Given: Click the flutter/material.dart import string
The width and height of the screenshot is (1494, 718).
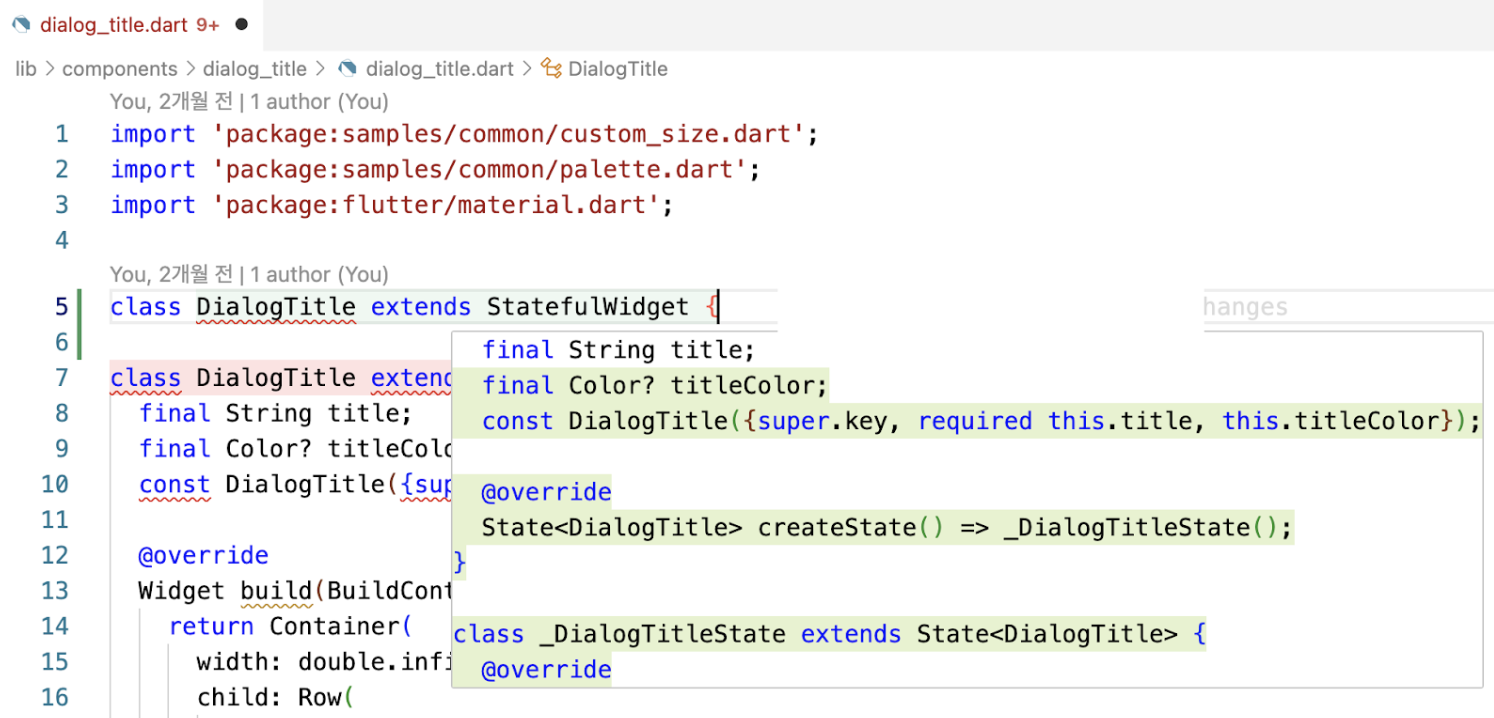Looking at the screenshot, I should coord(435,205).
